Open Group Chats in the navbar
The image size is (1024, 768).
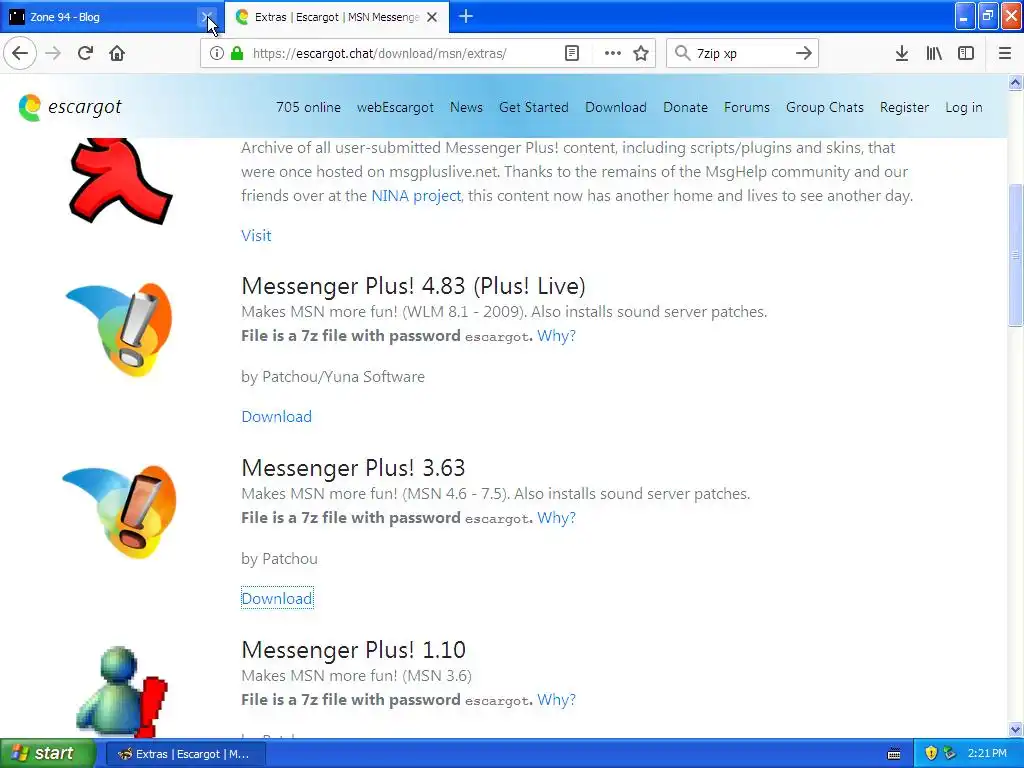click(824, 107)
